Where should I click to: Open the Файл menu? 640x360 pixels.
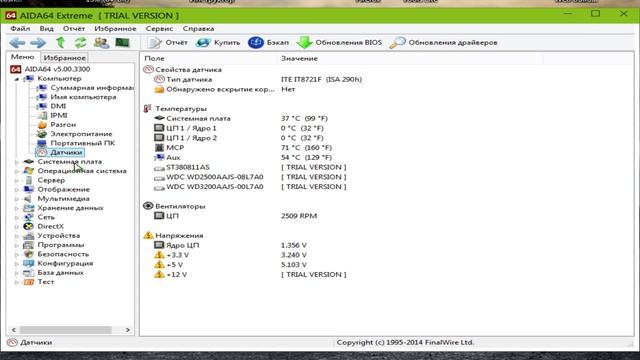point(20,29)
